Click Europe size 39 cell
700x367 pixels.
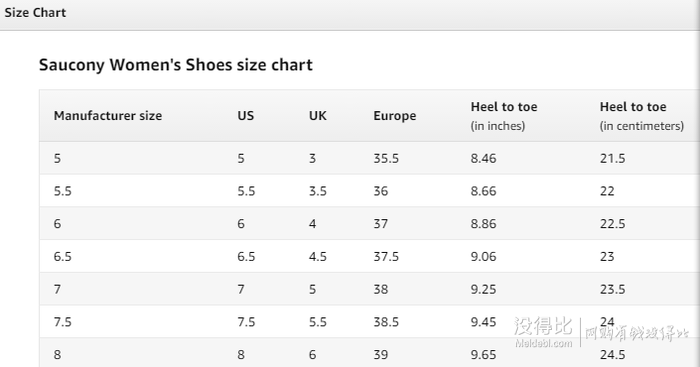tap(380, 354)
